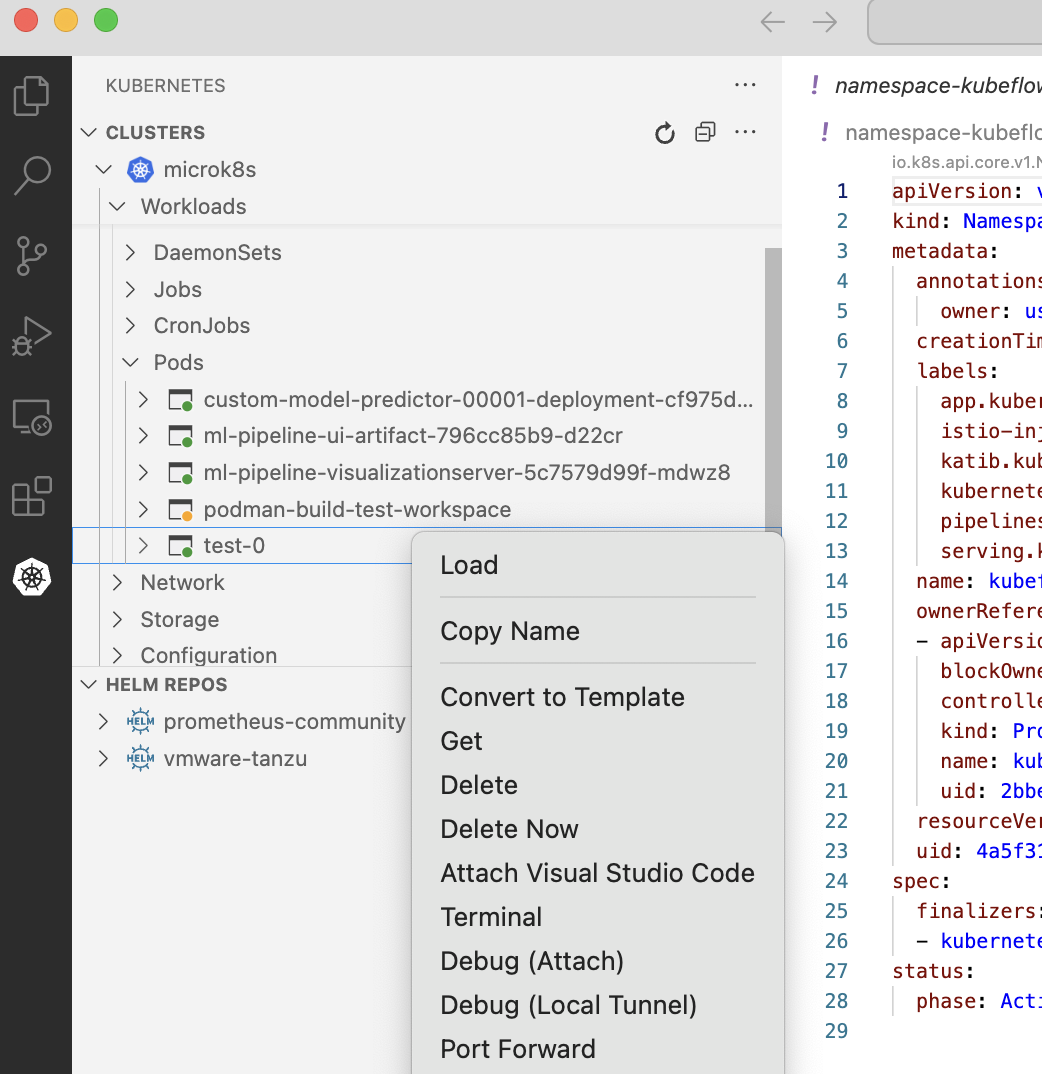Viewport: 1042px width, 1074px height.
Task: Refresh the Clusters tree
Action: [x=664, y=132]
